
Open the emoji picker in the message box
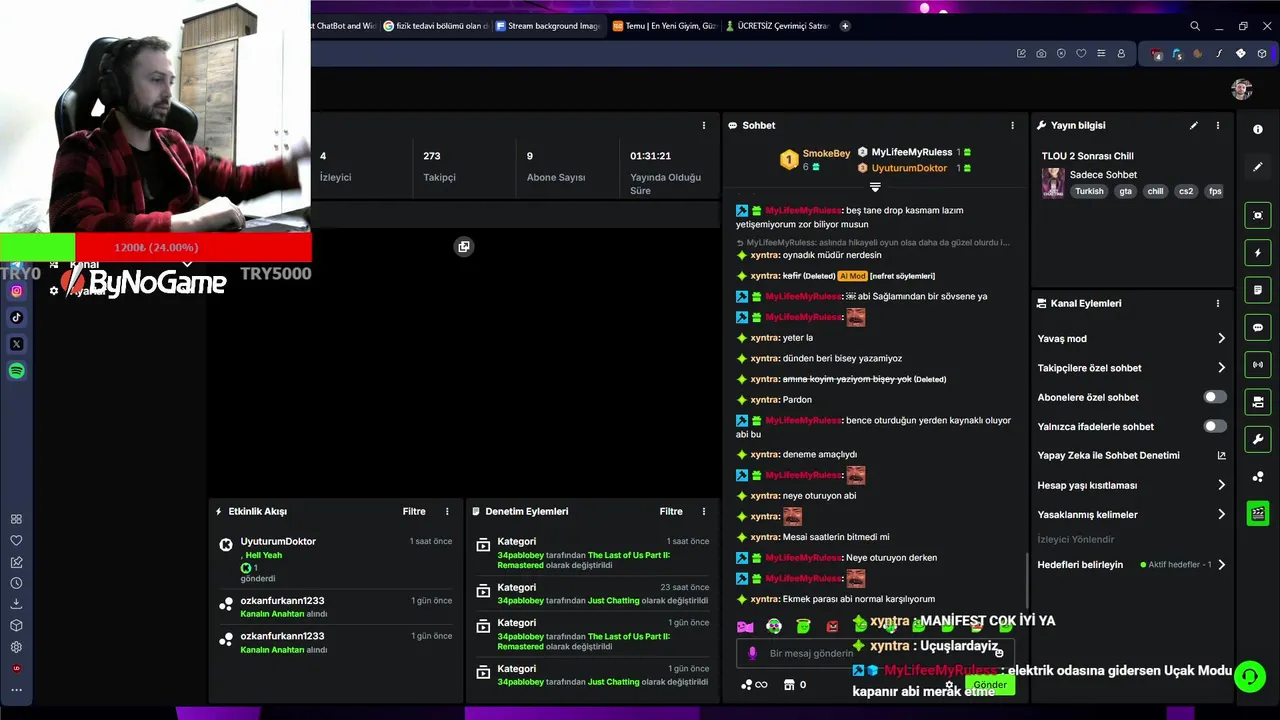(x=998, y=653)
